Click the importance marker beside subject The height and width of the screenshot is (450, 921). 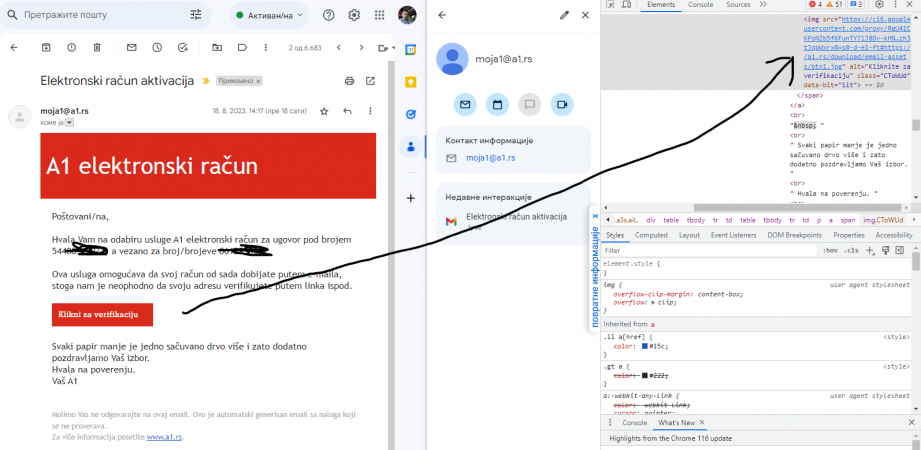pos(206,81)
